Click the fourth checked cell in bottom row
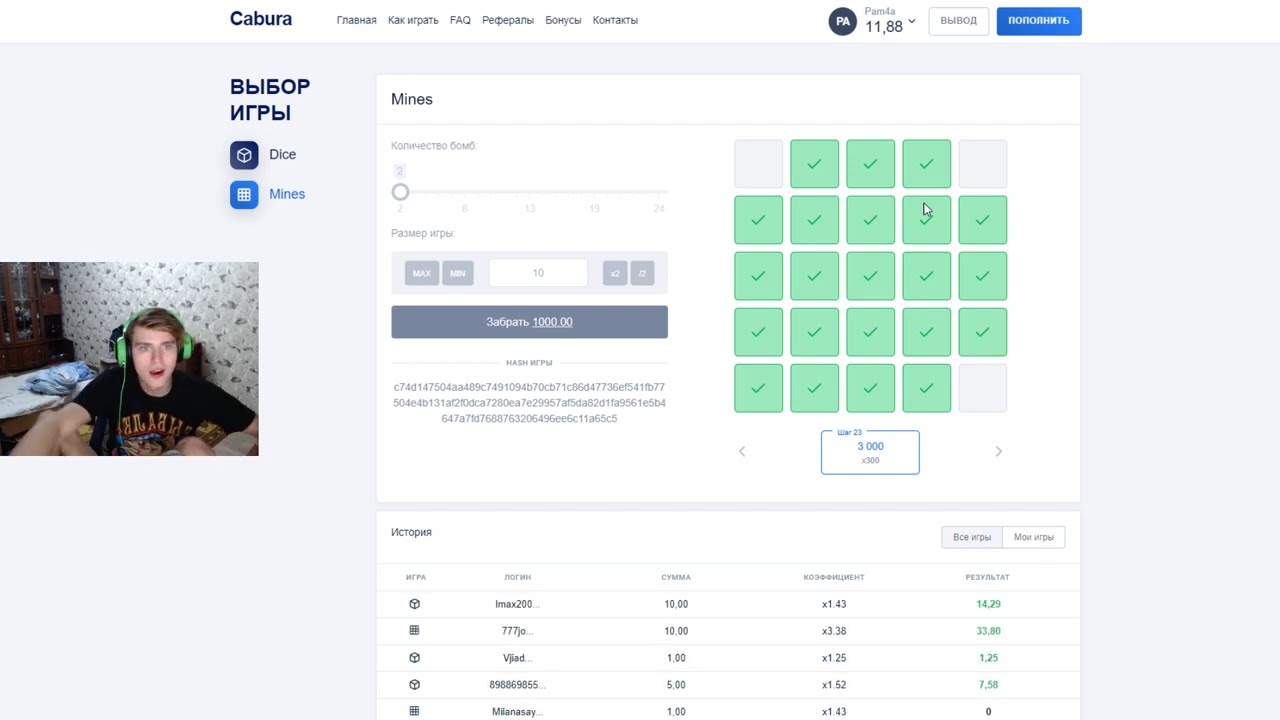Image resolution: width=1280 pixels, height=720 pixels. [927, 388]
